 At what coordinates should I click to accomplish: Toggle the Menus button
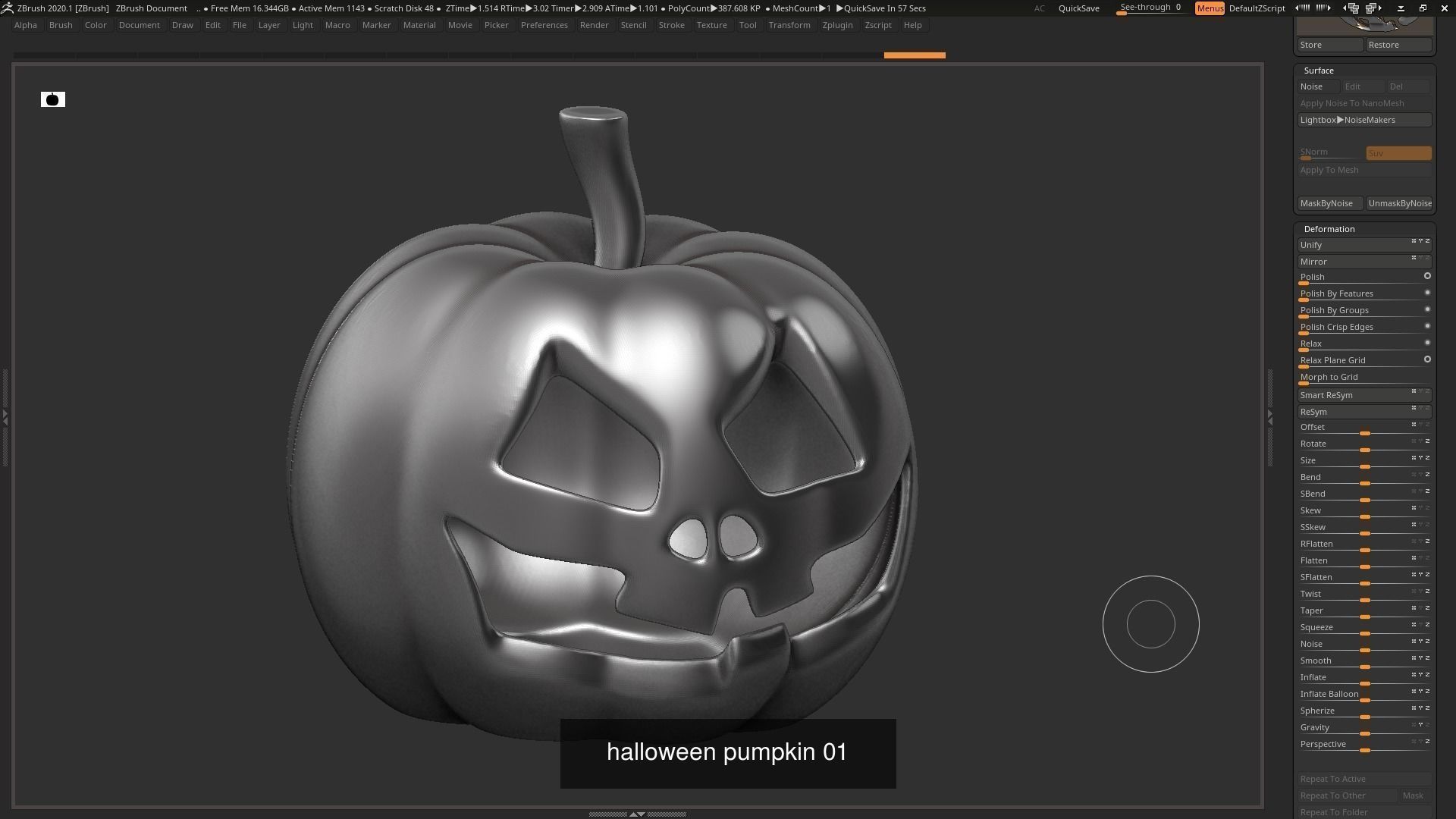tap(1210, 8)
